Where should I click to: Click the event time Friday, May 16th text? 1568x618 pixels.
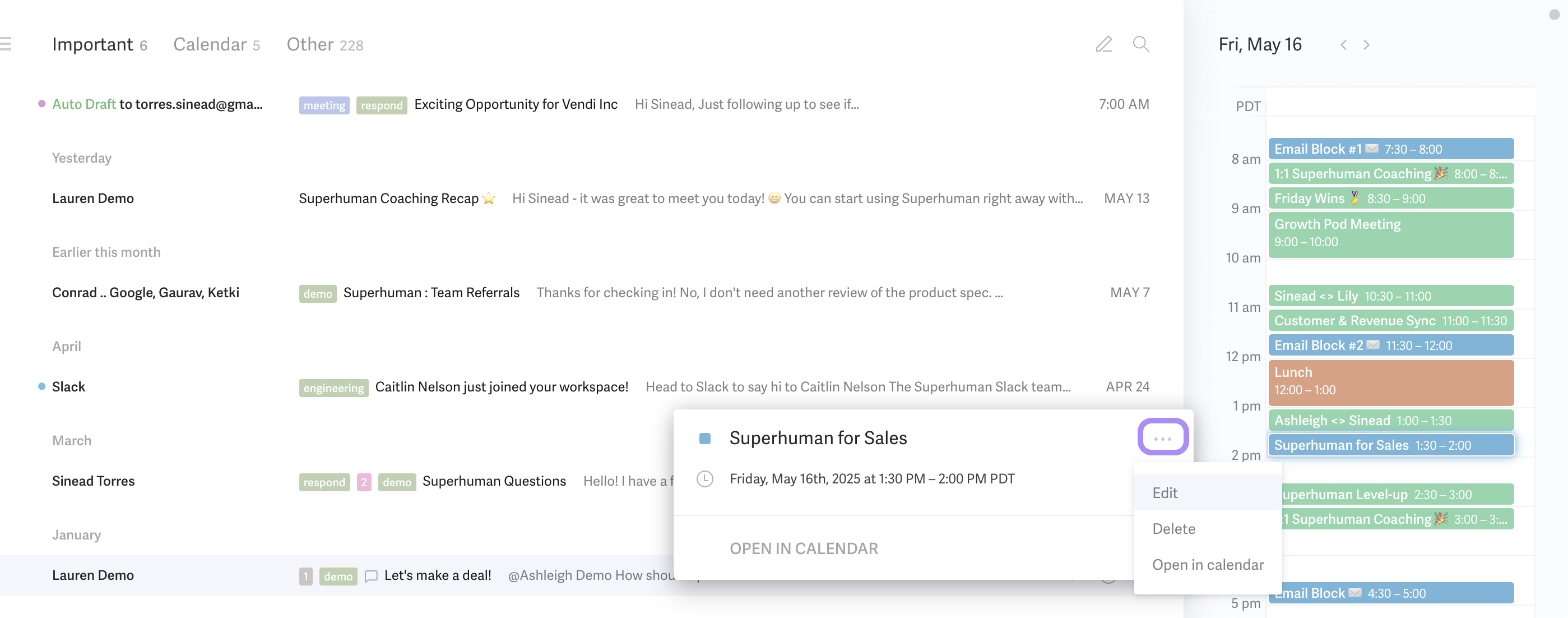(x=872, y=478)
